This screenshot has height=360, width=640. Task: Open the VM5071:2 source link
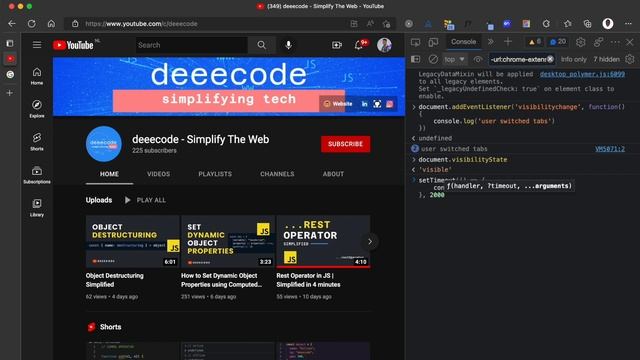tap(610, 149)
